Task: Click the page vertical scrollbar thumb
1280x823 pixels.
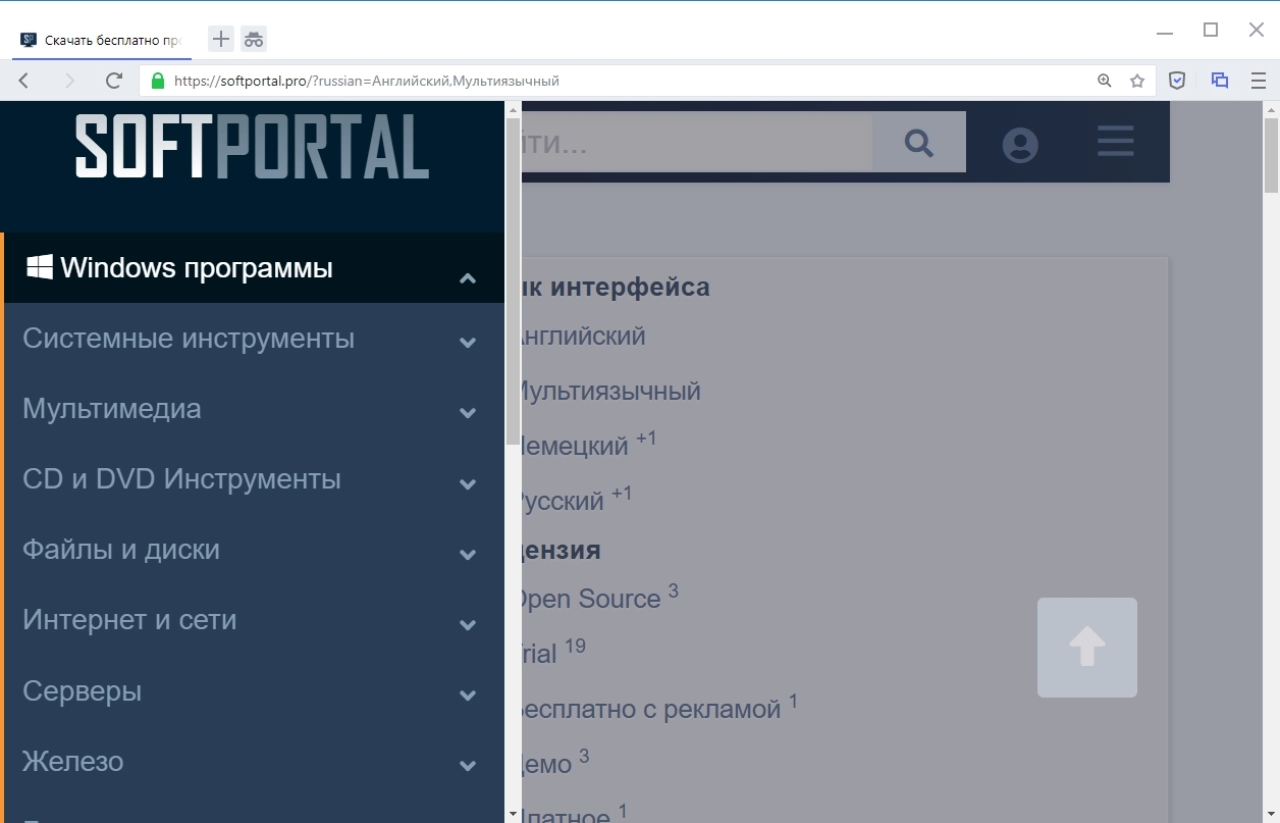Action: 1272,155
